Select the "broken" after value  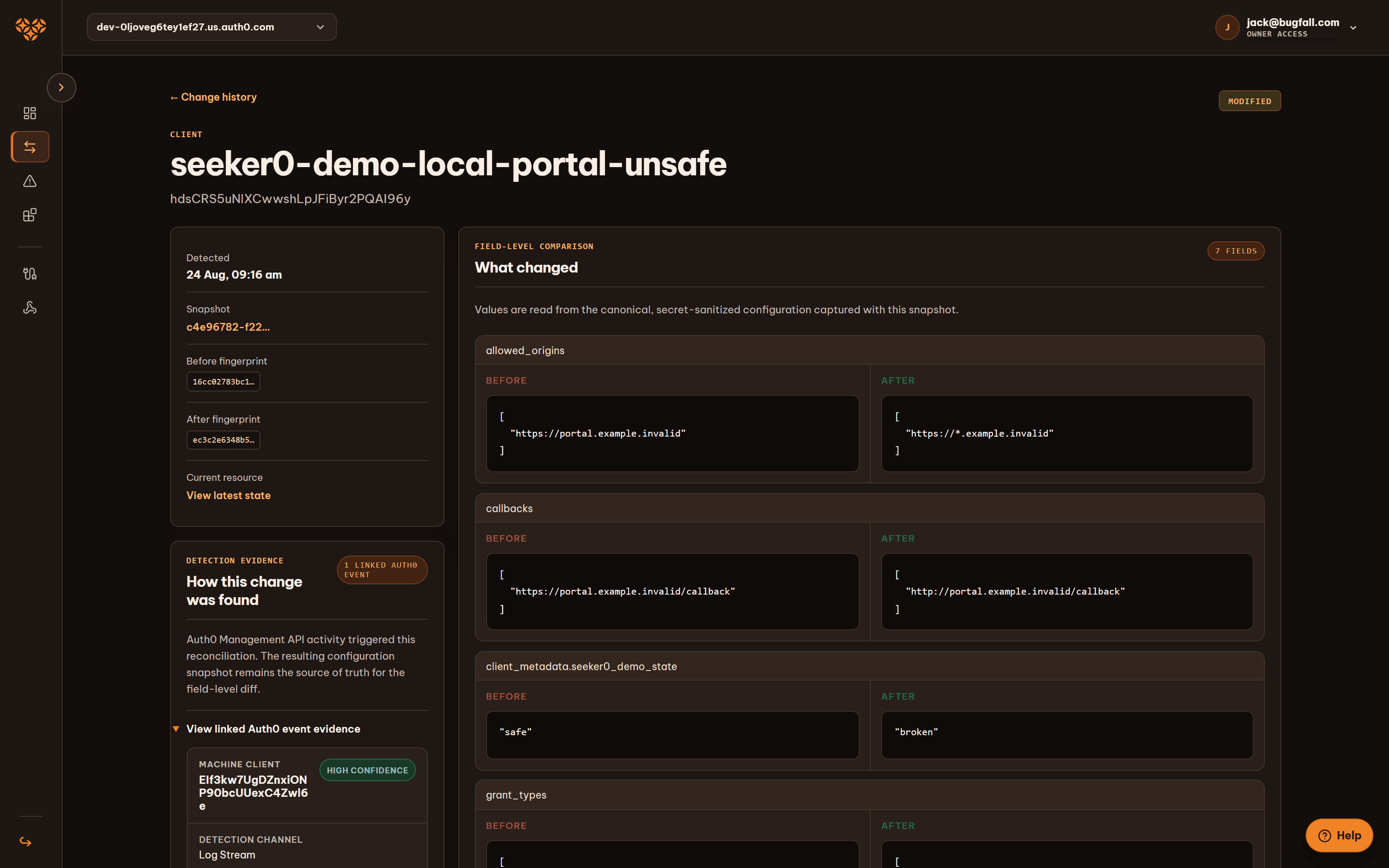916,732
